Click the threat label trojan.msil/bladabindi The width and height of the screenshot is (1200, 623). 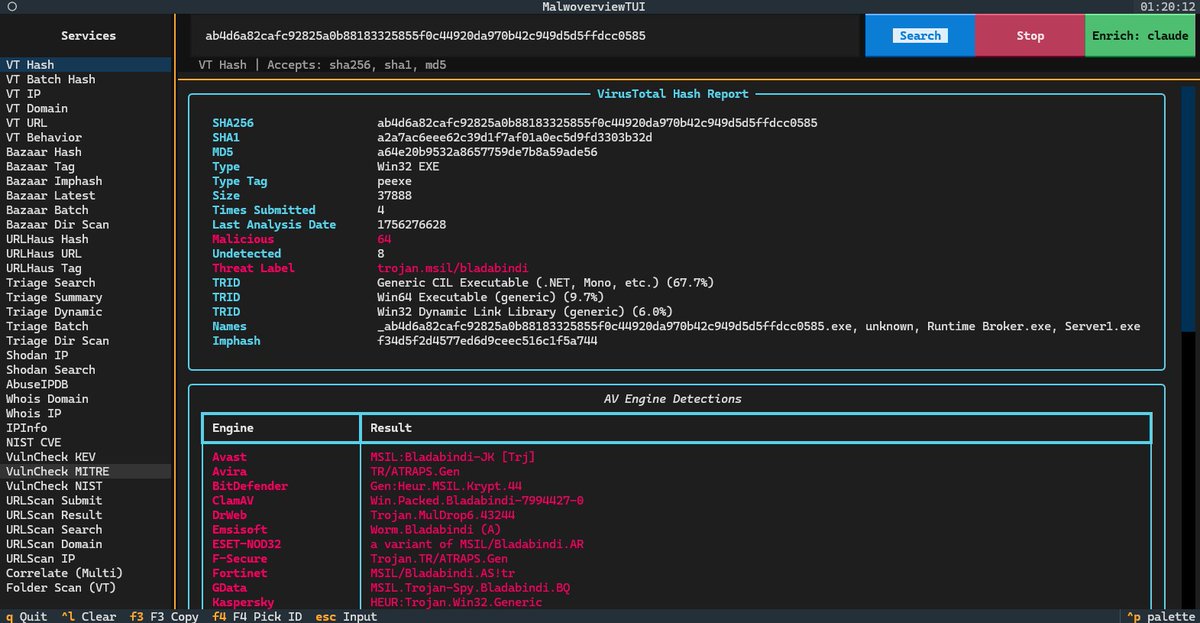pos(453,268)
